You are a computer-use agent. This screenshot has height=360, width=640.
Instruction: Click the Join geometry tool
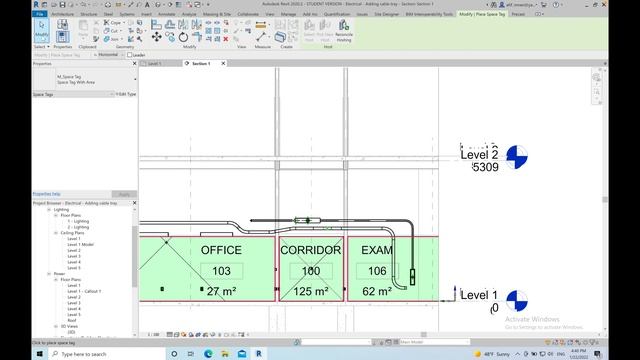[112, 39]
